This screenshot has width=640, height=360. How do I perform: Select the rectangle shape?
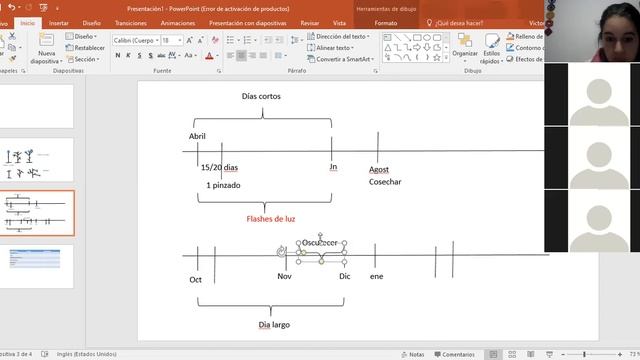pyautogui.click(x=417, y=38)
